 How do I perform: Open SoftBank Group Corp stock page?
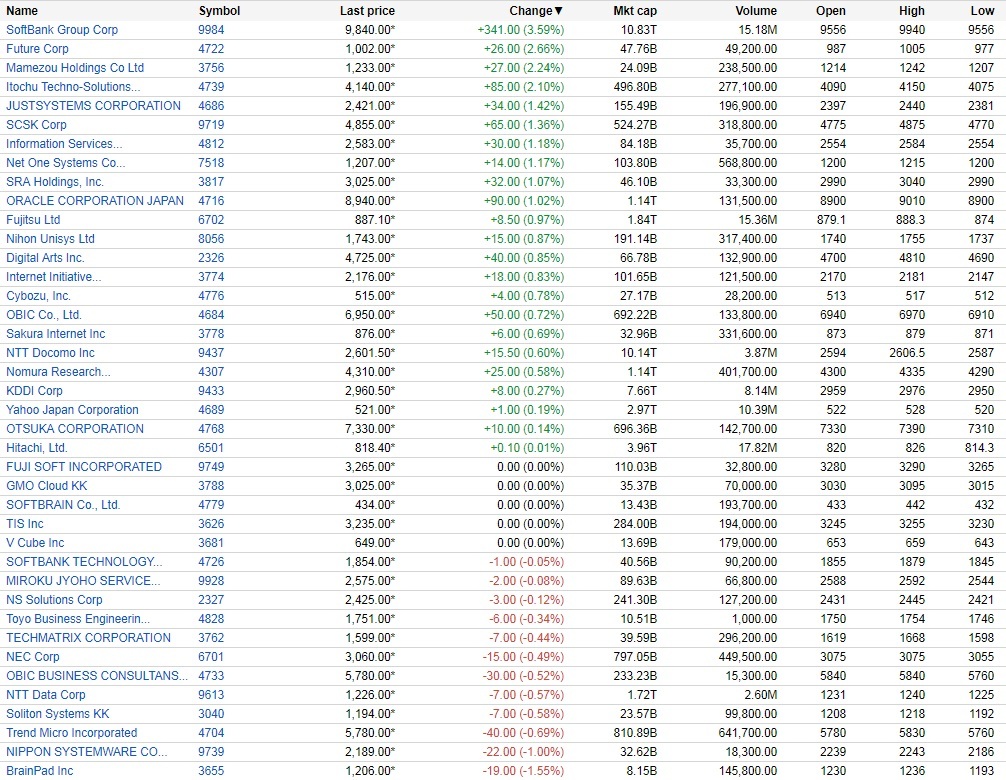pos(62,30)
